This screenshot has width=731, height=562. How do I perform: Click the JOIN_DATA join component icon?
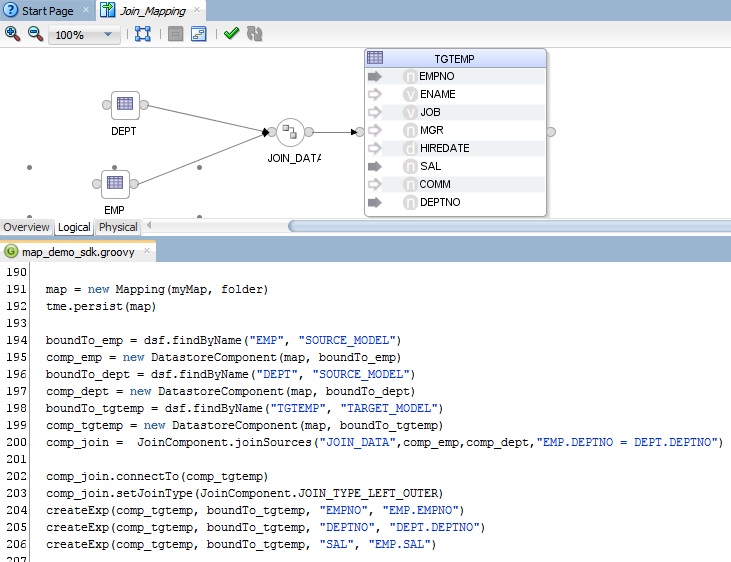coord(290,131)
